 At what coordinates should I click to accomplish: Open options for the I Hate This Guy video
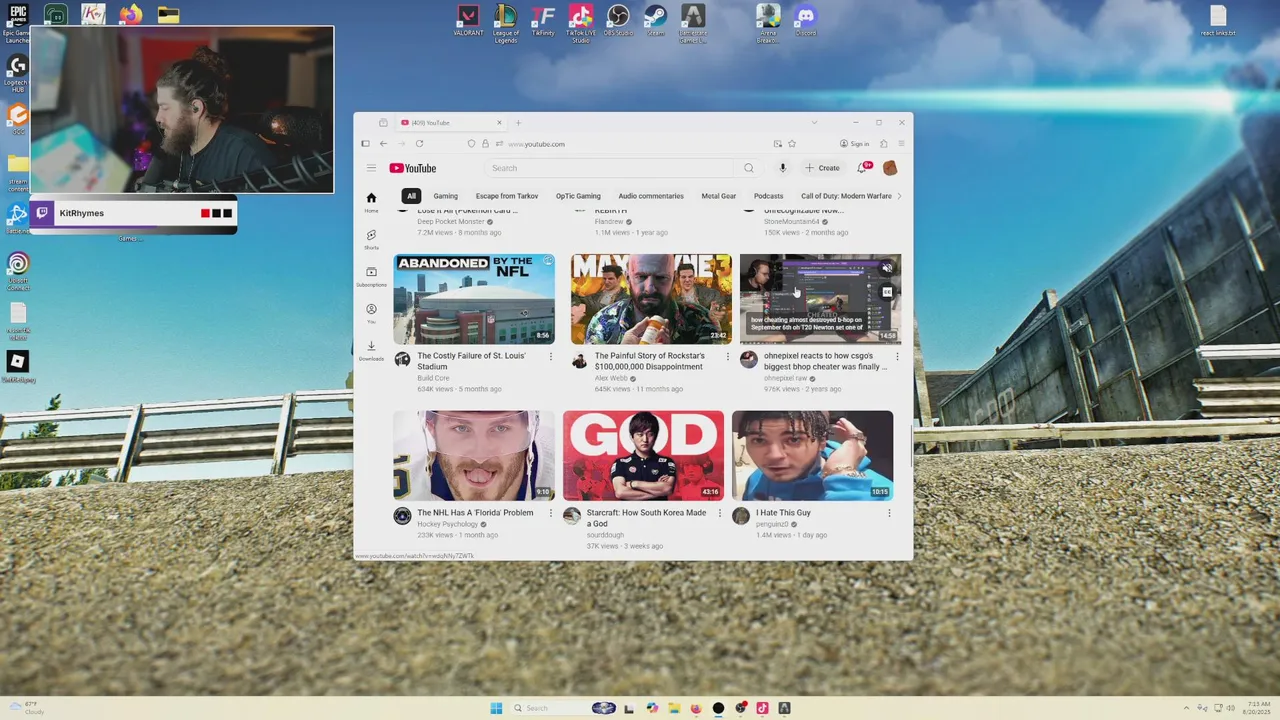tap(889, 513)
